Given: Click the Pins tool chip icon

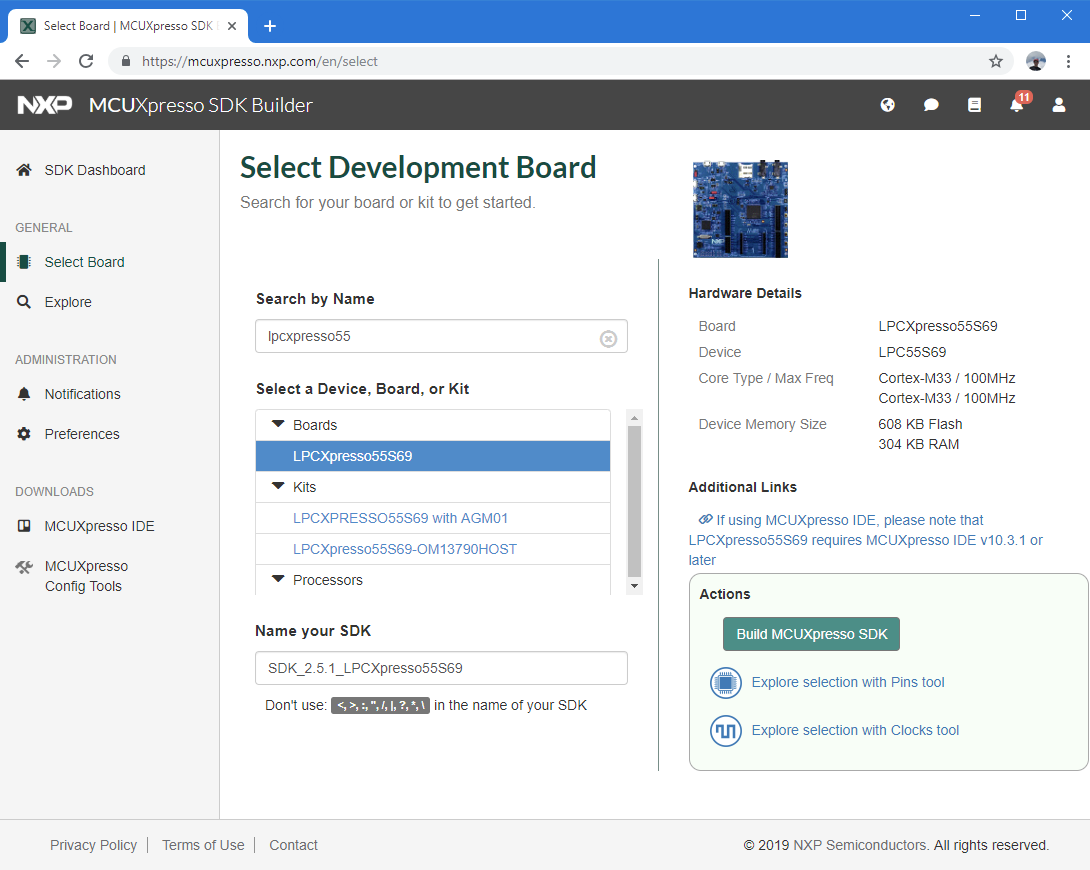Looking at the screenshot, I should (725, 683).
